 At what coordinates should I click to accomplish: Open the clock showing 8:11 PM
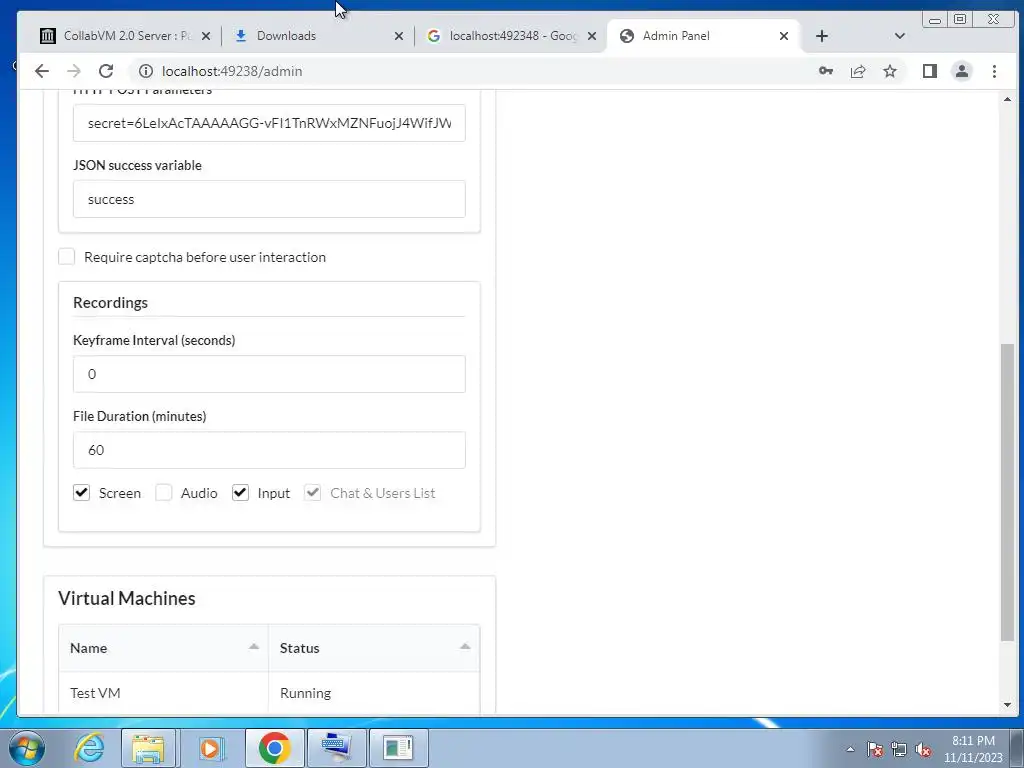point(973,749)
